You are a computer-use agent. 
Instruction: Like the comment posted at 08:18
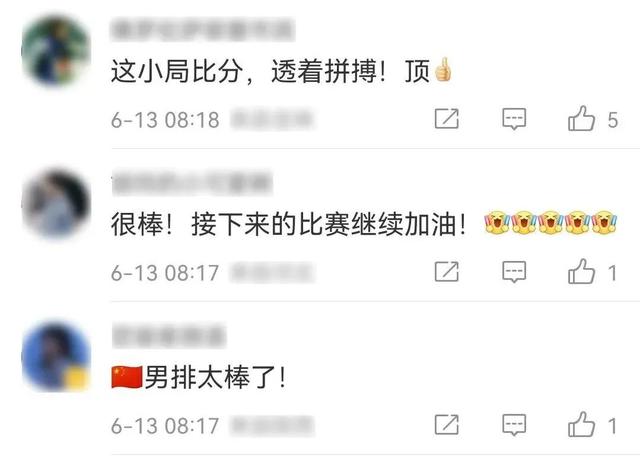click(581, 119)
